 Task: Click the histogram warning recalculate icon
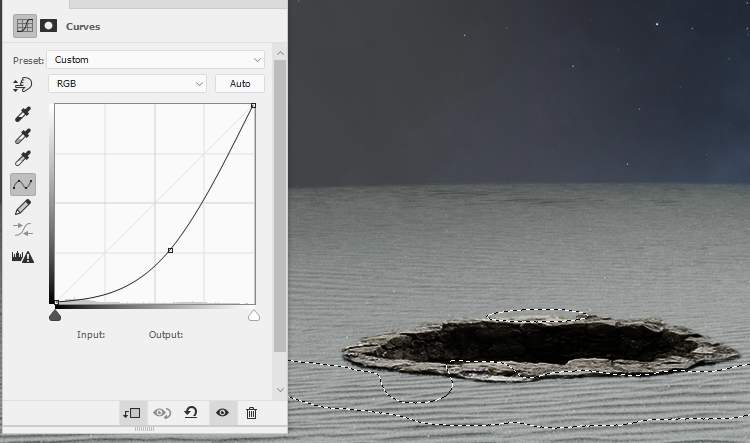click(x=22, y=257)
